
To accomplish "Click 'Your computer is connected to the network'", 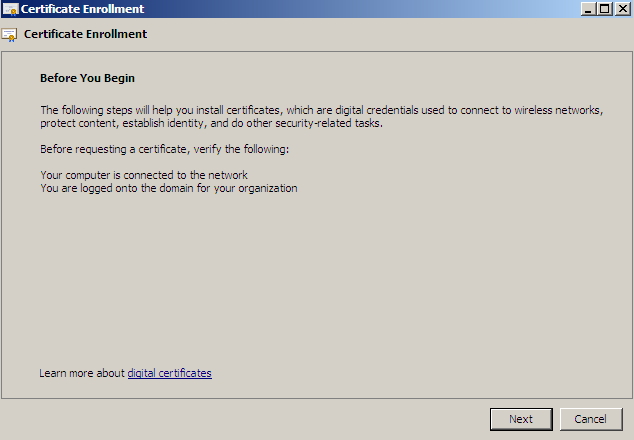I will click(x=143, y=175).
